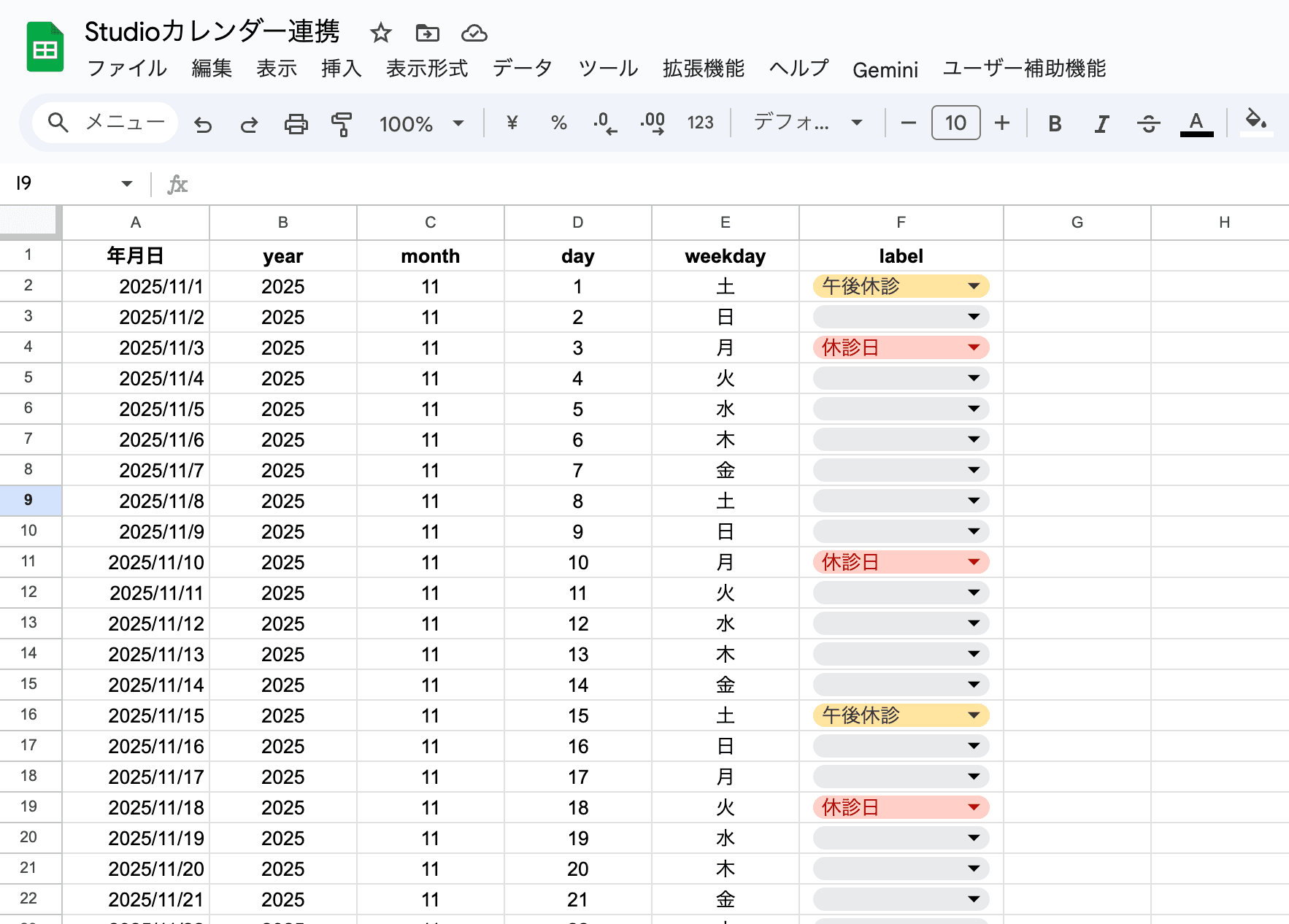Increase decimal places
Viewport: 1289px width, 924px height.
(x=653, y=123)
